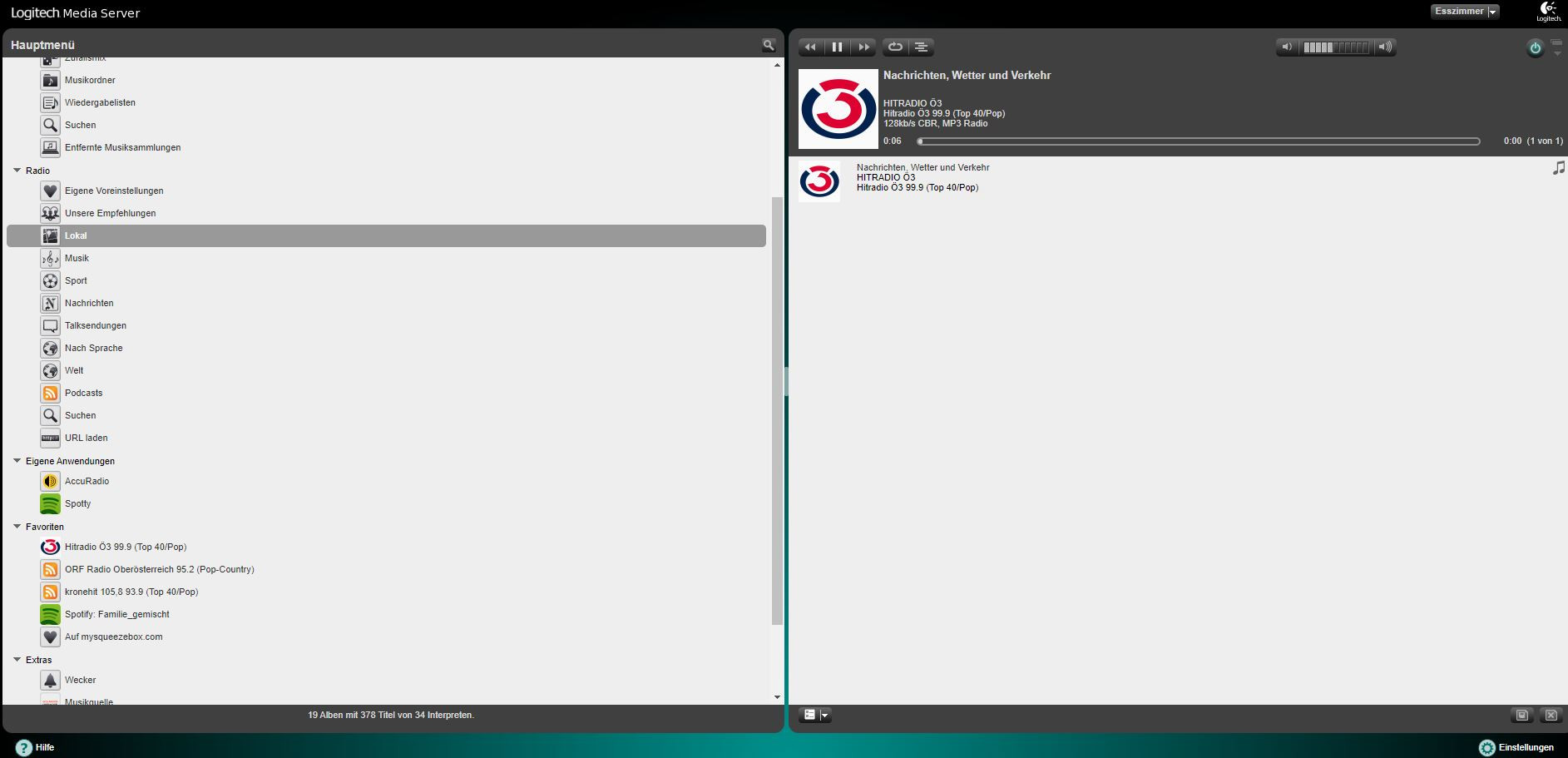Open the Sport soccer ball icon
1568x758 pixels.
coord(50,281)
